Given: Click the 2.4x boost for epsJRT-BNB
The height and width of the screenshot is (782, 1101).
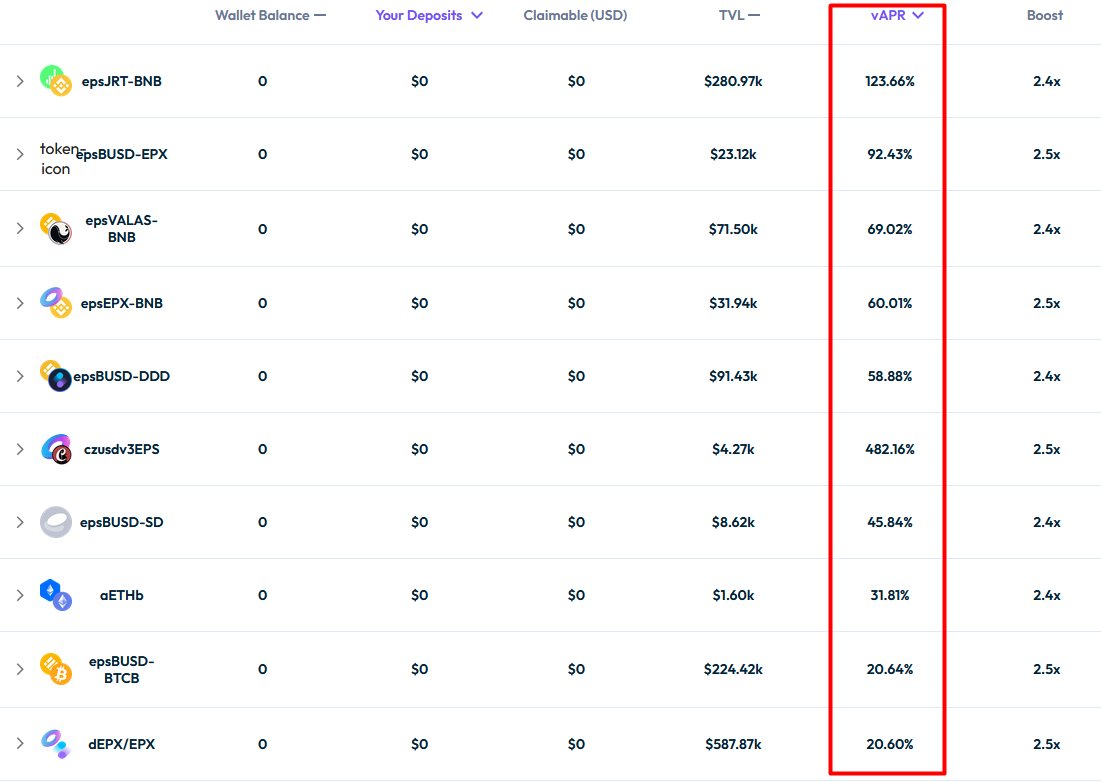Looking at the screenshot, I should click(x=1046, y=81).
